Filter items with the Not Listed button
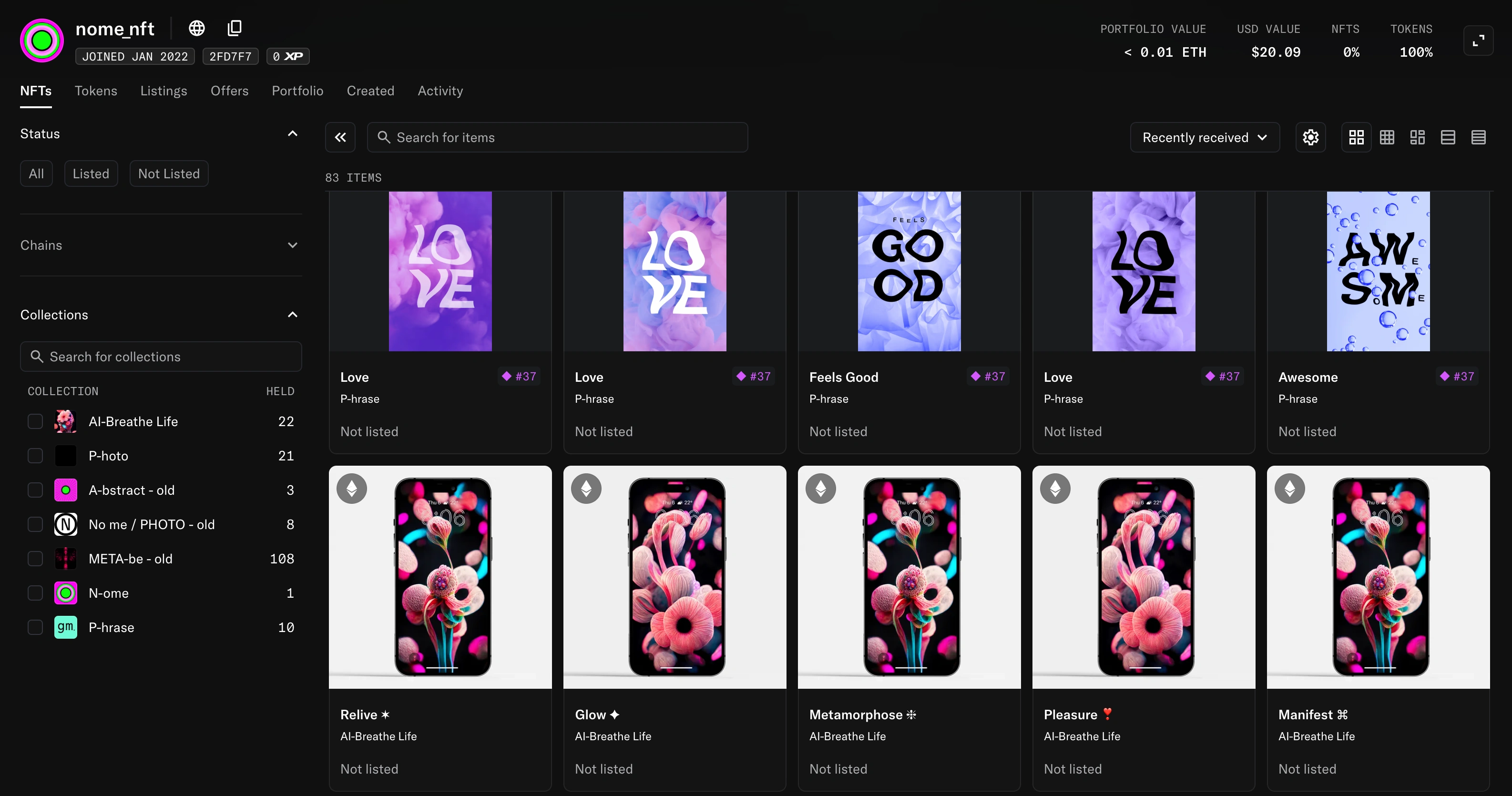The image size is (1512, 796). point(169,173)
